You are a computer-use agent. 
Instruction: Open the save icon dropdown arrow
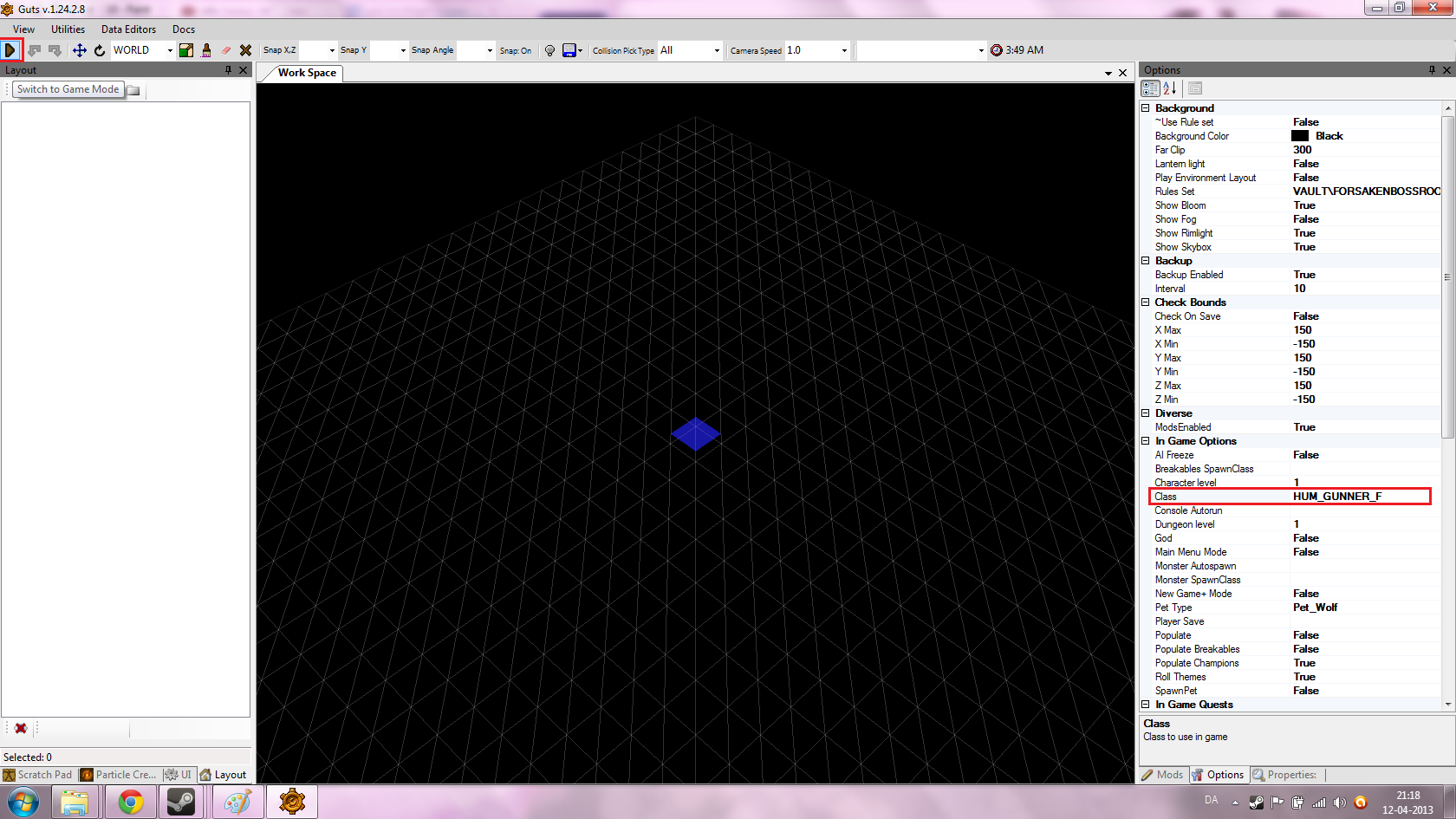pos(580,50)
